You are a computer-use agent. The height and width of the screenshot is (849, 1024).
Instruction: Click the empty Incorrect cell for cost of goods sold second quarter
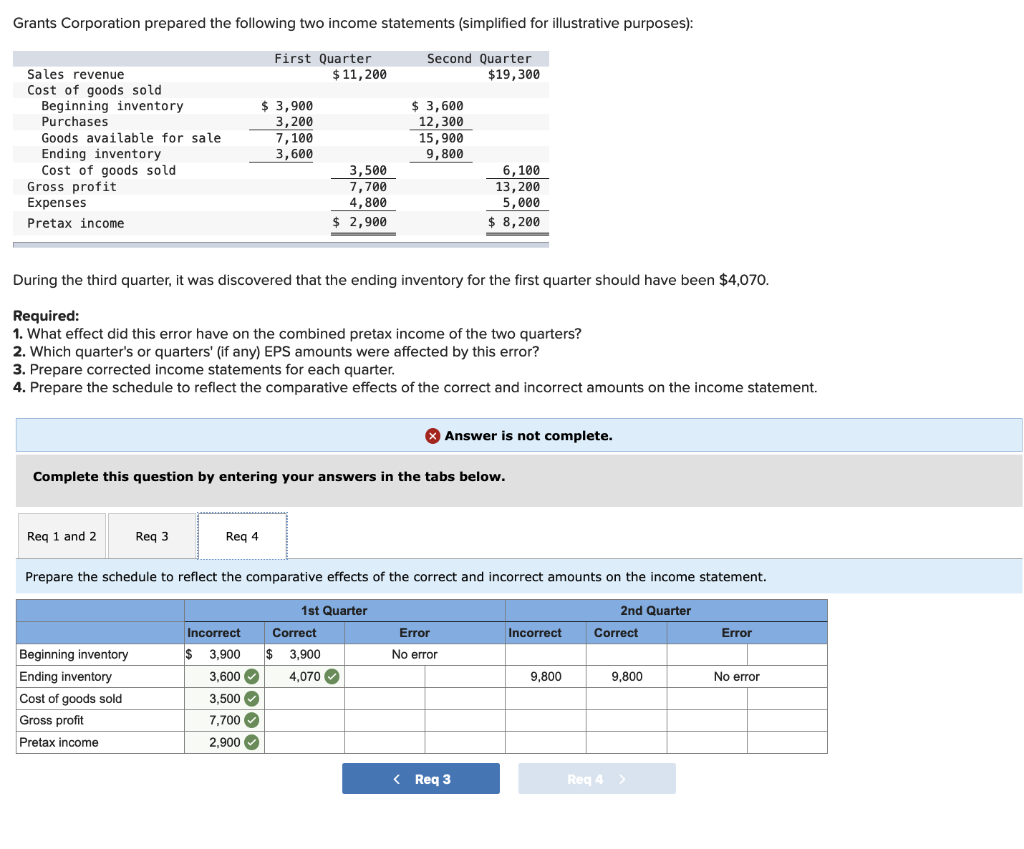pyautogui.click(x=545, y=698)
